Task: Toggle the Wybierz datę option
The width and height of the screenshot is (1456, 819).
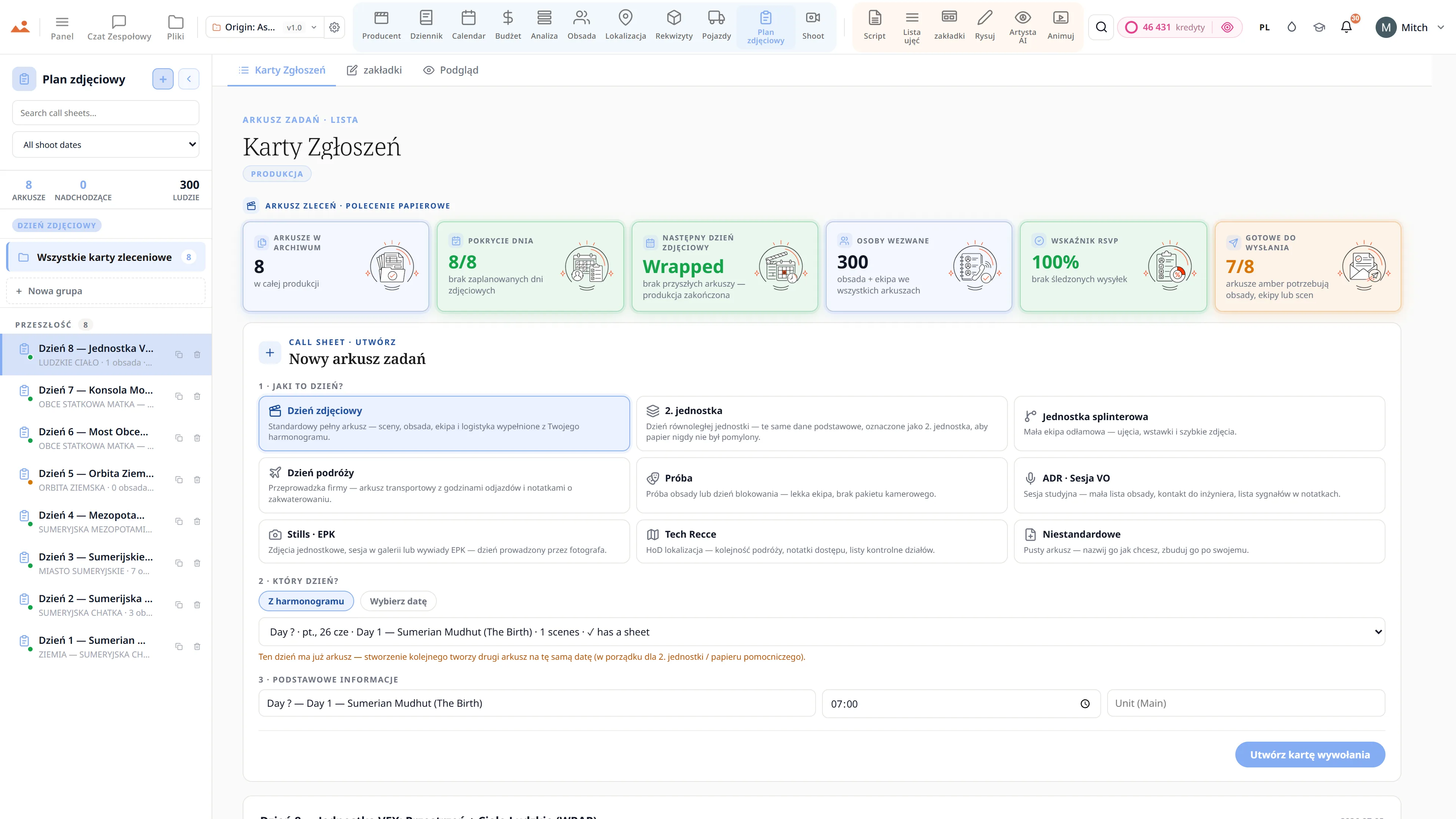Action: (398, 601)
